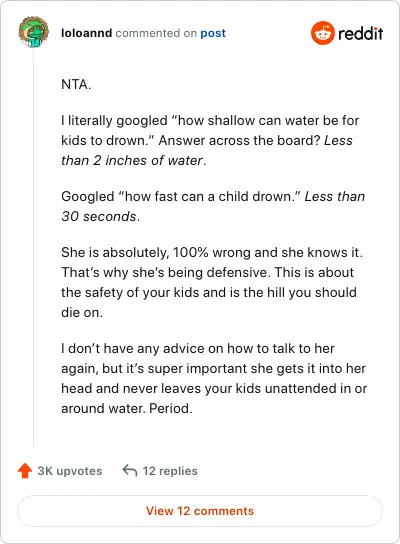Click the orange Reddit Snoo logo
Image resolution: width=400 pixels, height=544 pixels.
[x=323, y=33]
